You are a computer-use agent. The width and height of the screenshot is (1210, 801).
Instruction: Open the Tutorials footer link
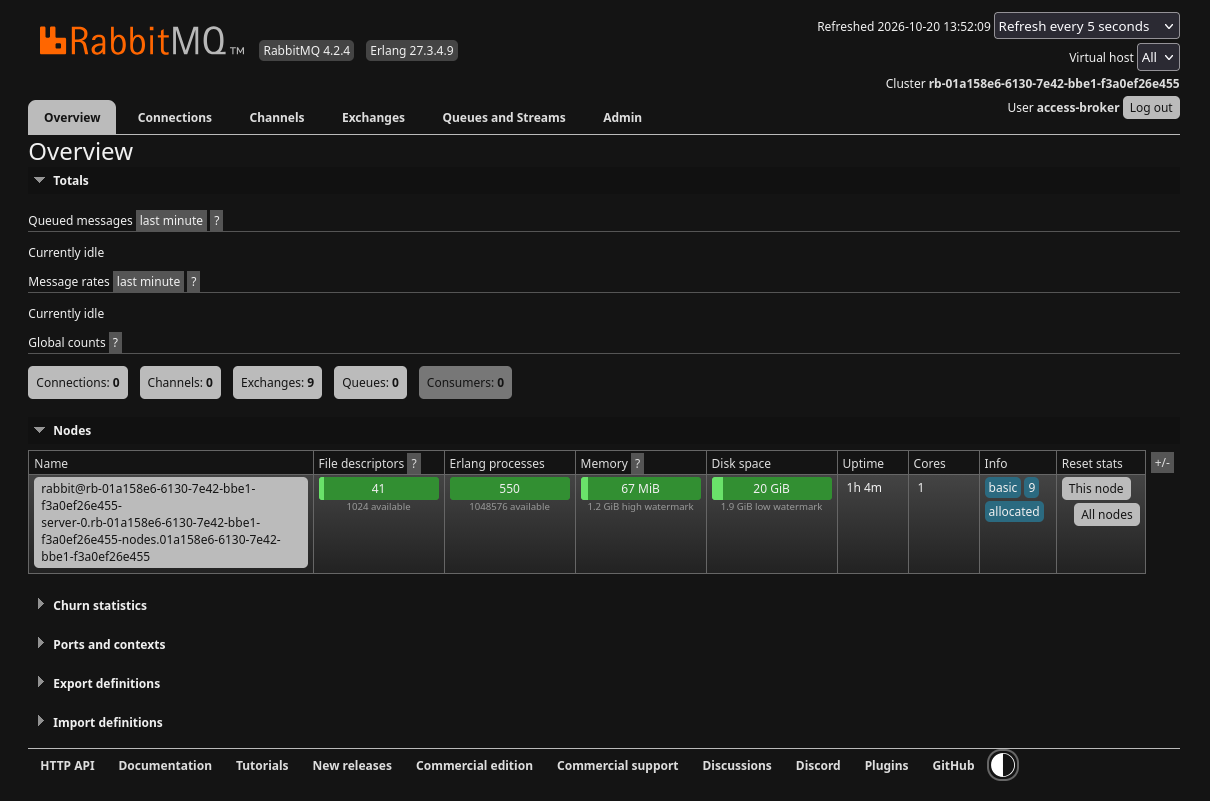point(262,766)
